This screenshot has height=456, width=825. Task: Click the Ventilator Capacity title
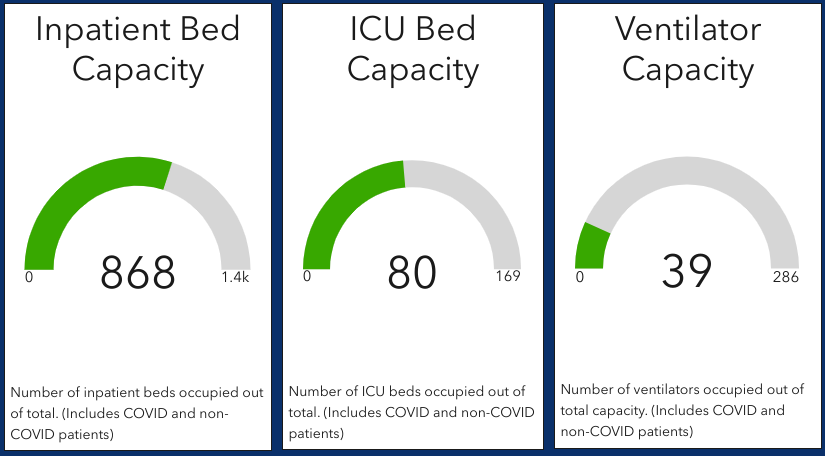[x=687, y=49]
